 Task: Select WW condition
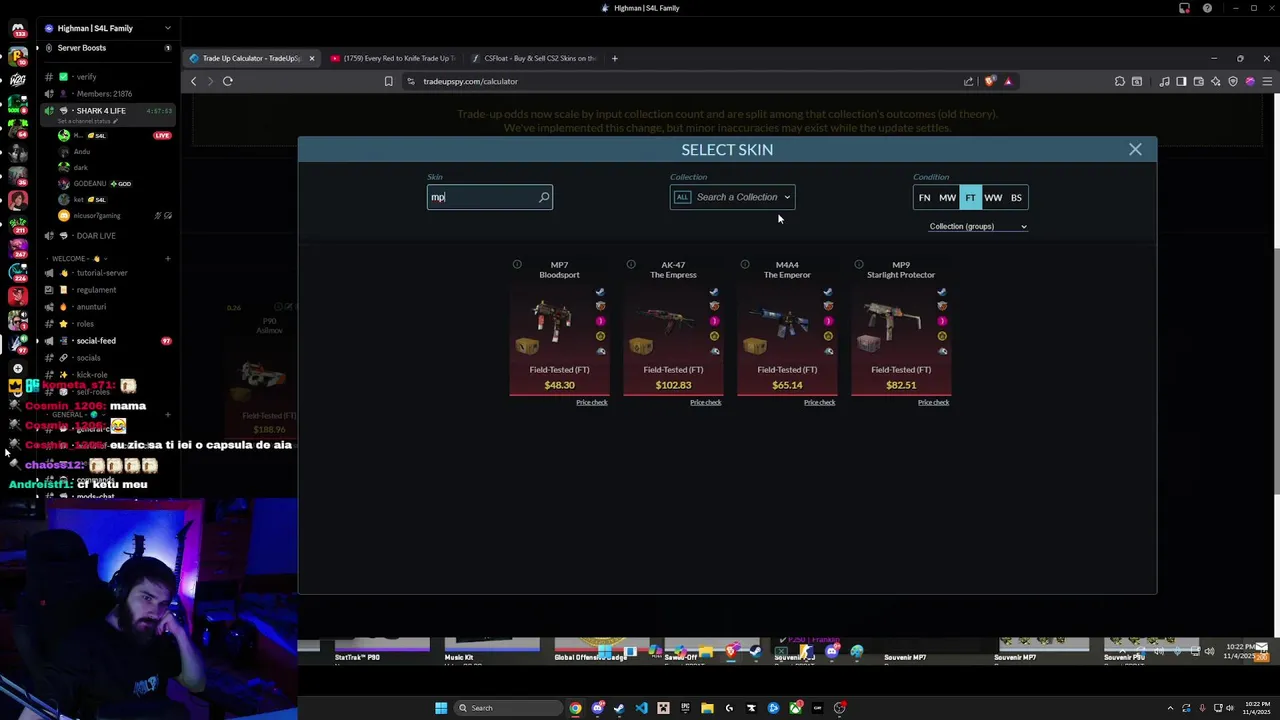point(993,198)
